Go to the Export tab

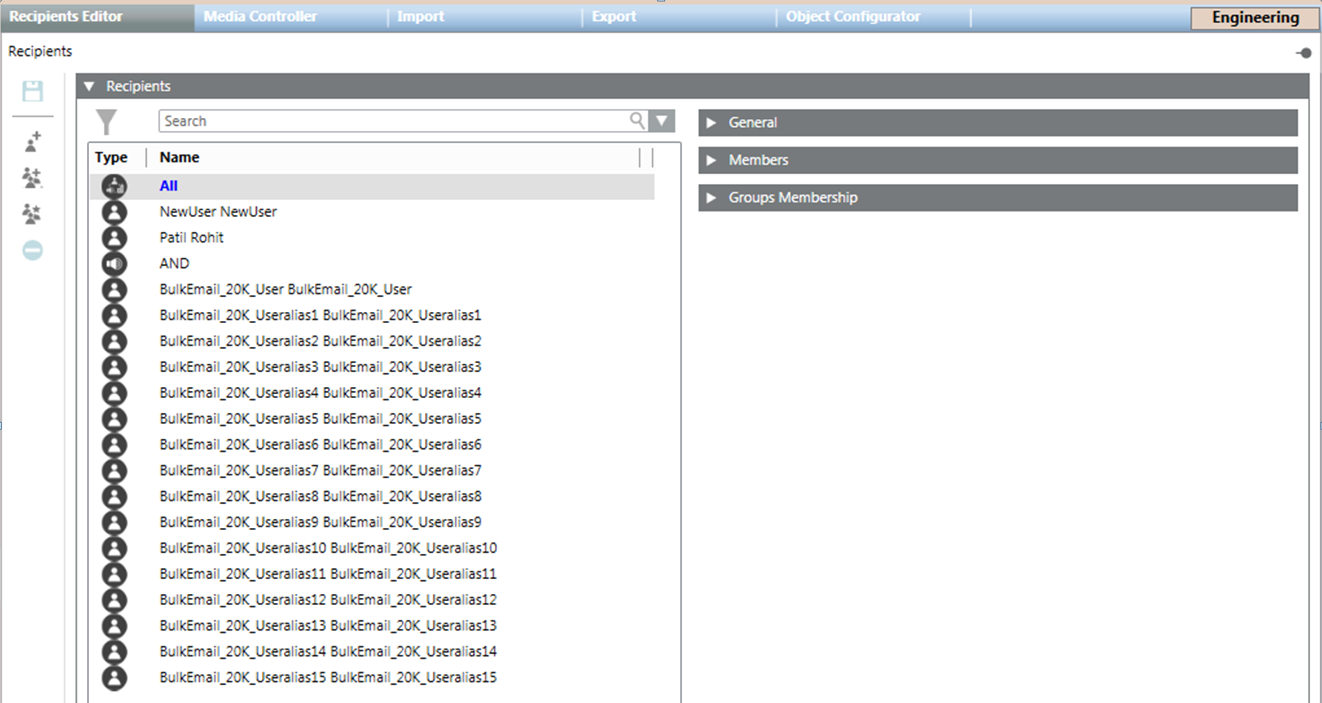(614, 17)
